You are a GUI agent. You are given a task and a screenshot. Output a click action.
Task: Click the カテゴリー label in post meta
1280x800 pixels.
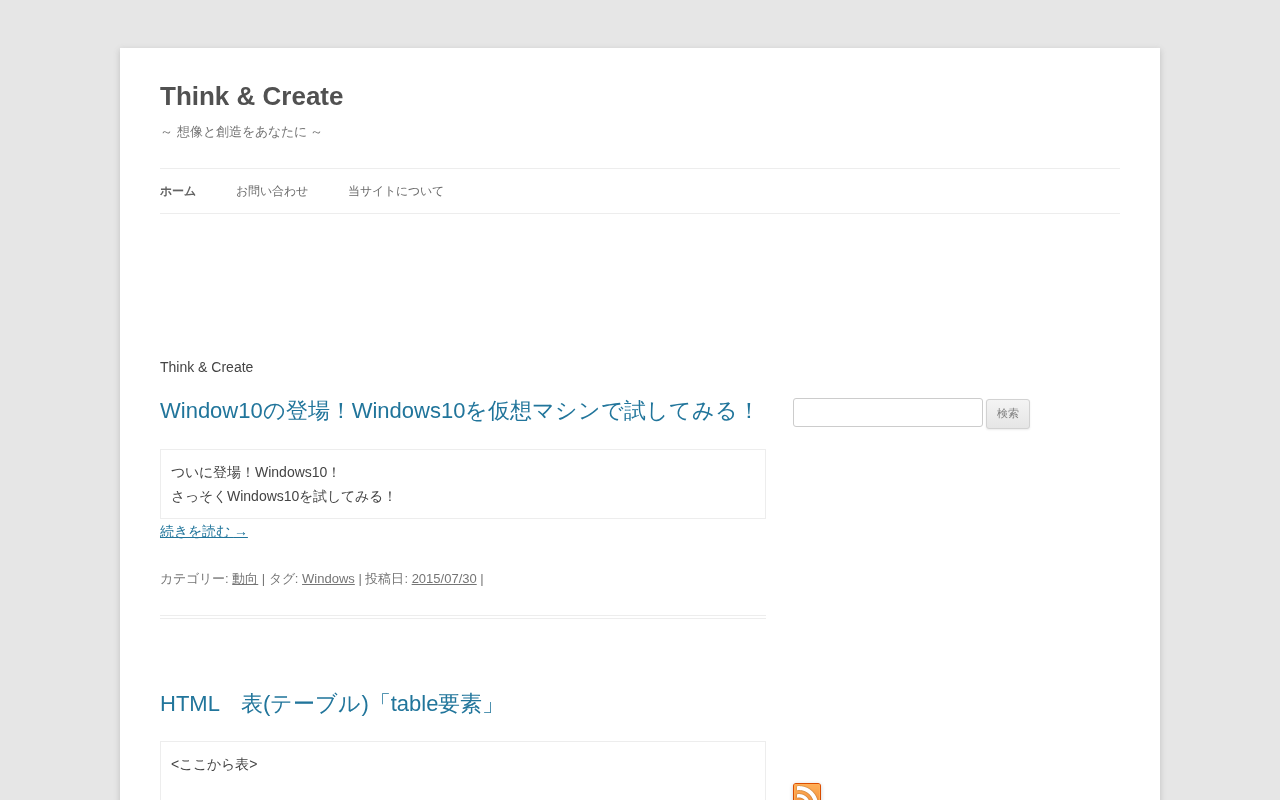(x=194, y=579)
